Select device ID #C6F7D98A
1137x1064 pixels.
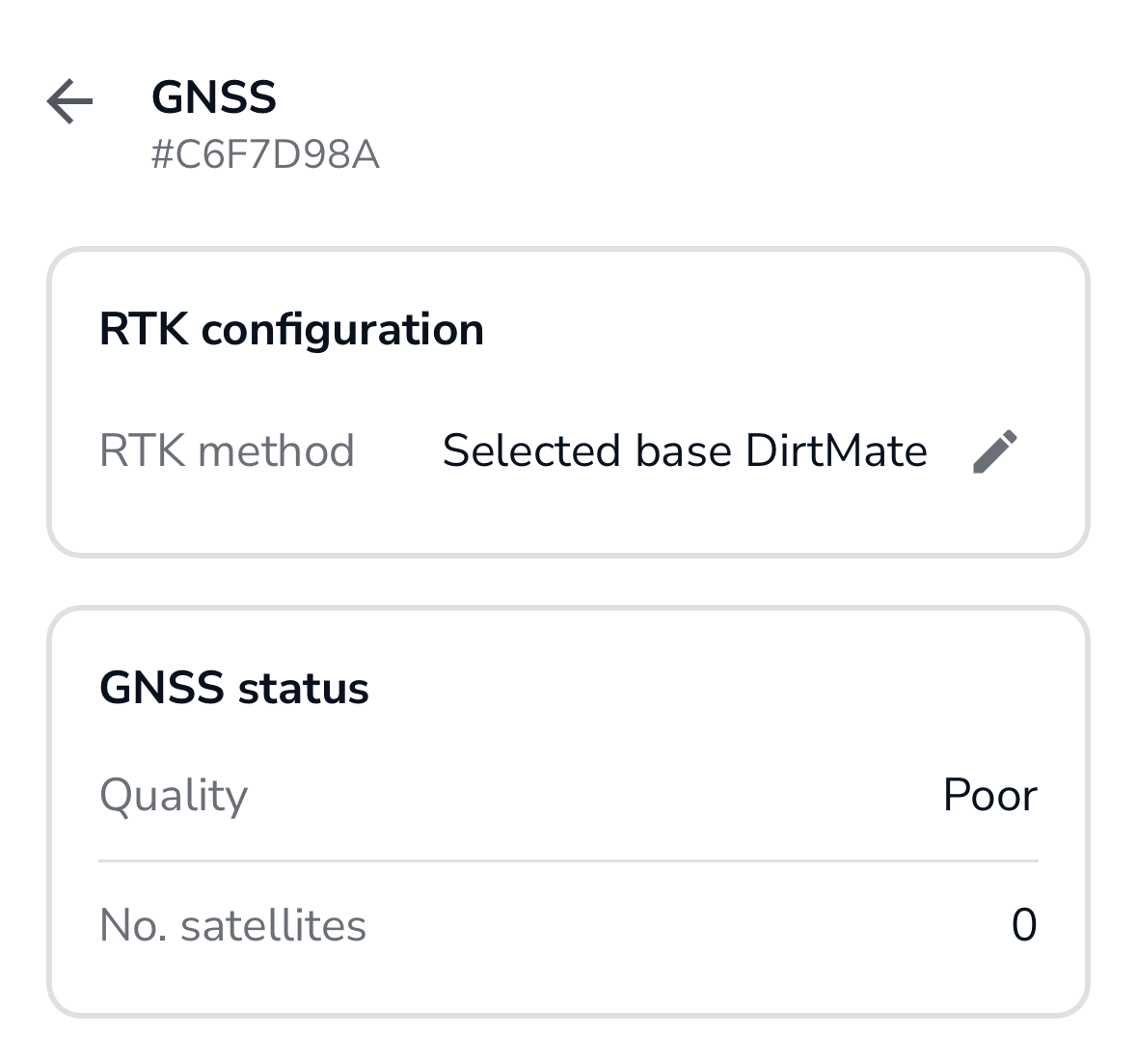(x=264, y=154)
